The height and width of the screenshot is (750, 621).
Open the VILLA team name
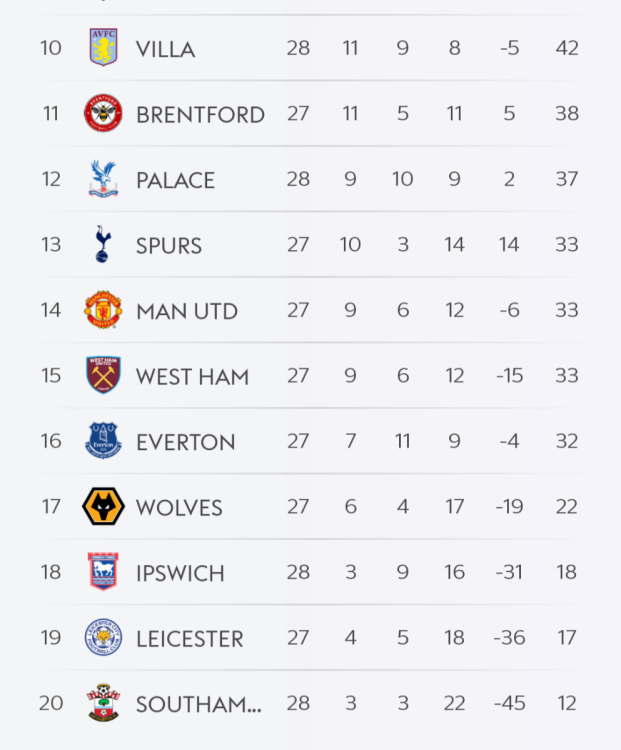[165, 49]
